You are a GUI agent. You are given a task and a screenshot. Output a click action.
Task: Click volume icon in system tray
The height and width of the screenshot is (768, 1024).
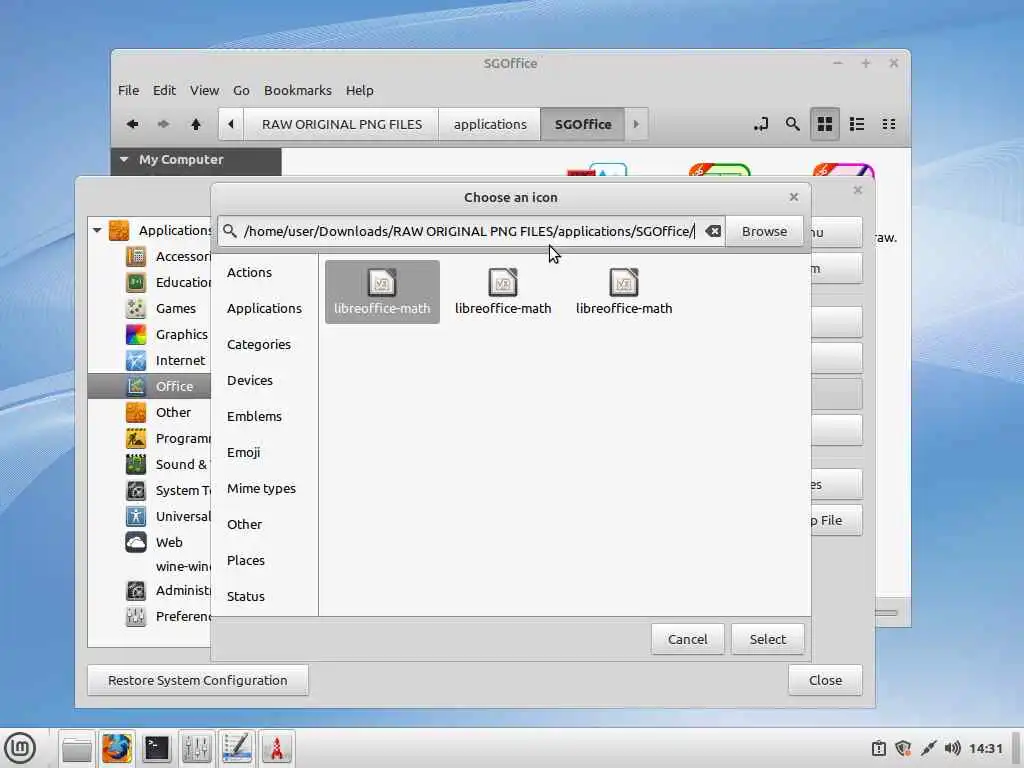coord(953,748)
